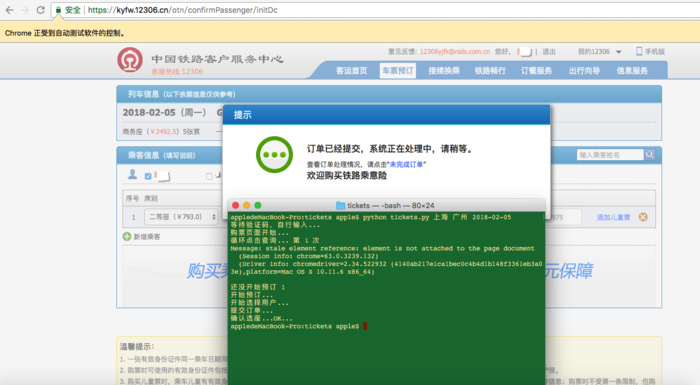Screen dimensions: 700x385
Task: Tick the second unchecked passenger checkbox
Action: point(209,176)
